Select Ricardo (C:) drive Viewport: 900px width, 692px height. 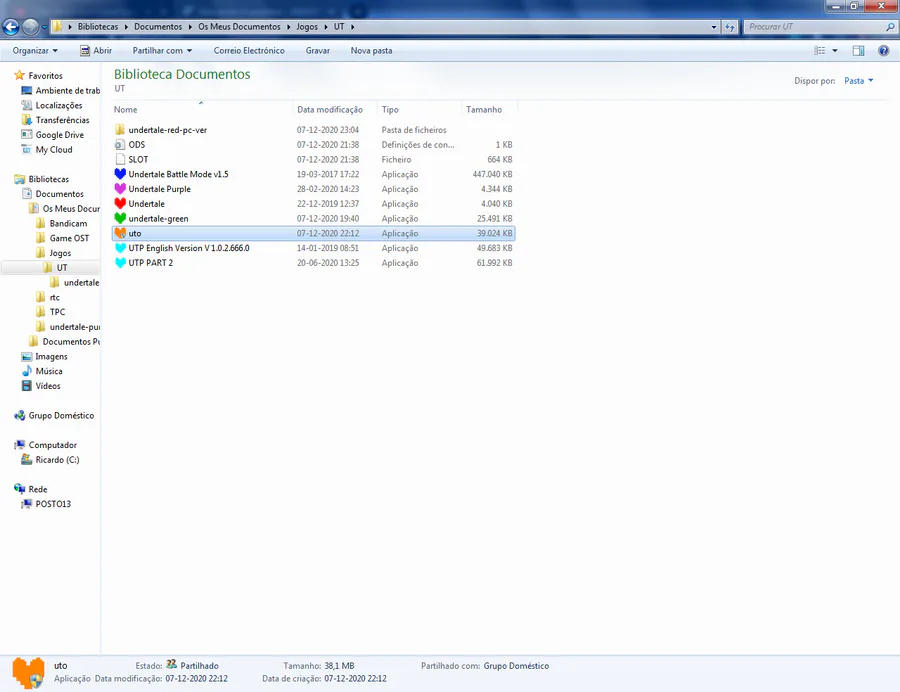(x=51, y=460)
